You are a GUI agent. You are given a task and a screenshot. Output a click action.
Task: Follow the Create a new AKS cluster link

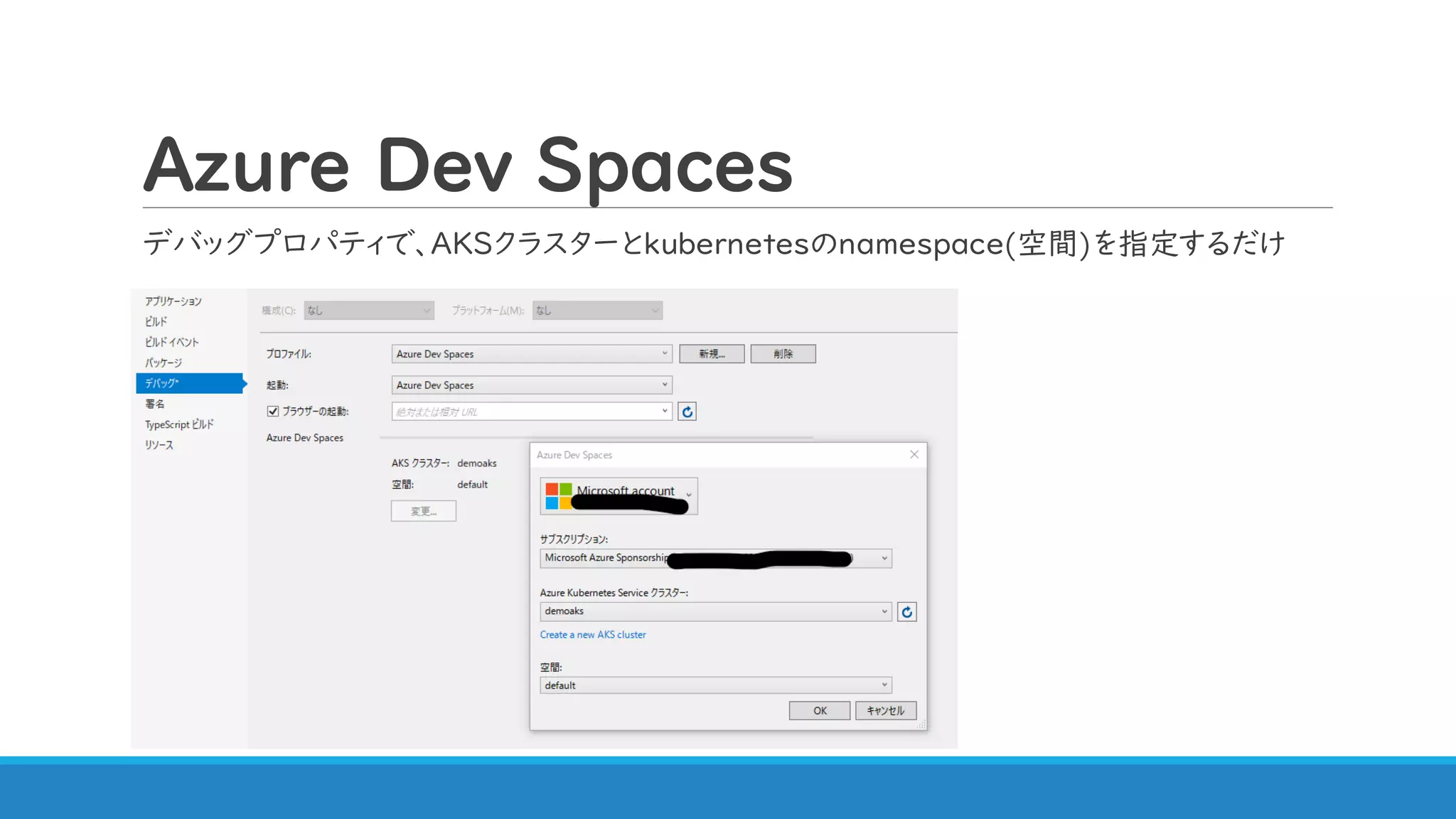[x=593, y=635]
